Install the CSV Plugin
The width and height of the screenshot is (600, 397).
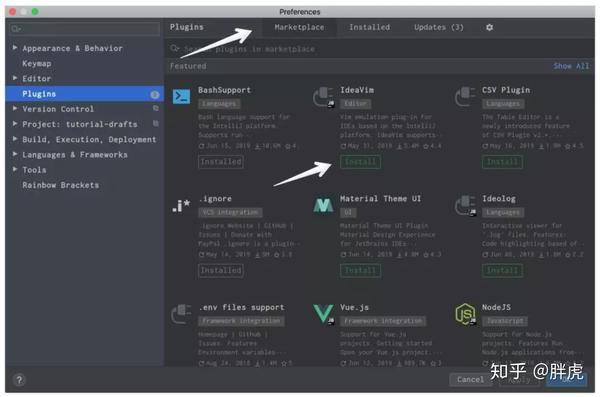click(x=502, y=162)
